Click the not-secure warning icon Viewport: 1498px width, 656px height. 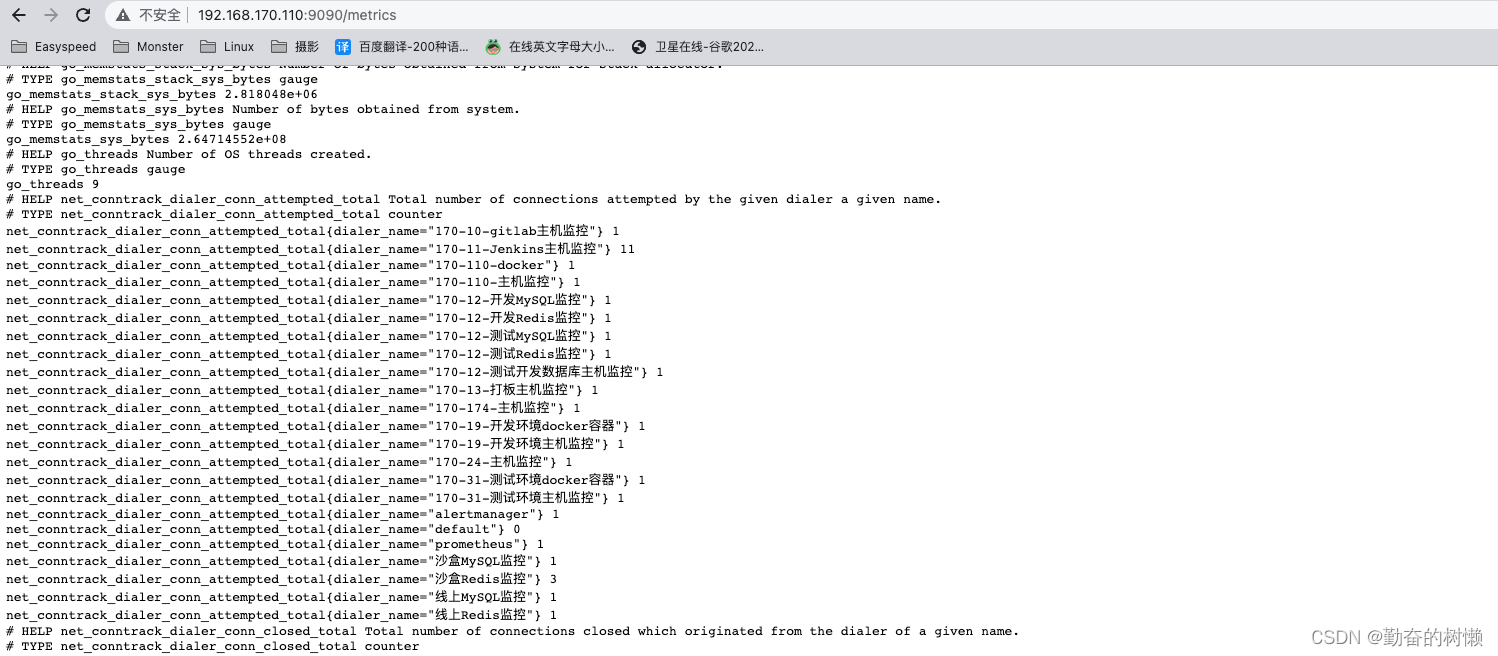point(123,15)
